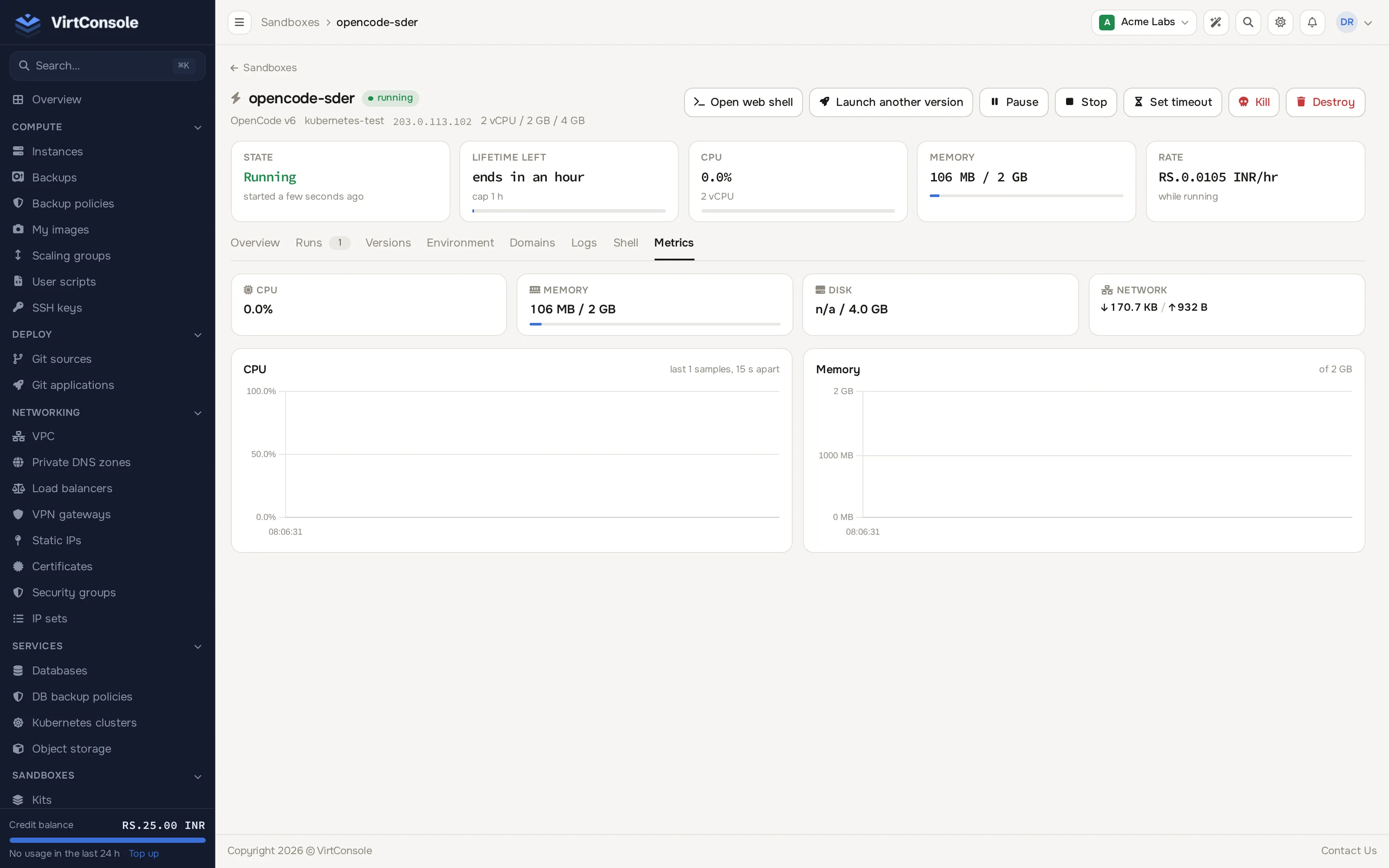Click Set timeout button
The width and height of the screenshot is (1389, 868).
(x=1172, y=102)
